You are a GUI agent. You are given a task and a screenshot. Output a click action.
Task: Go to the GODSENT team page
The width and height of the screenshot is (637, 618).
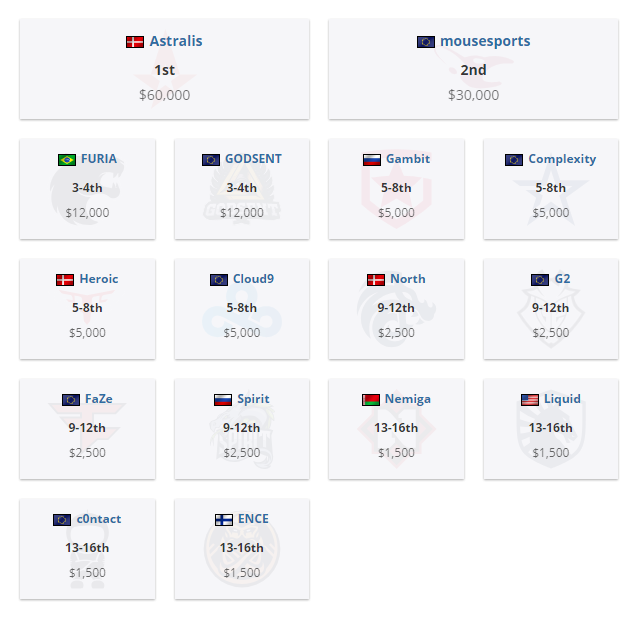pyautogui.click(x=253, y=158)
